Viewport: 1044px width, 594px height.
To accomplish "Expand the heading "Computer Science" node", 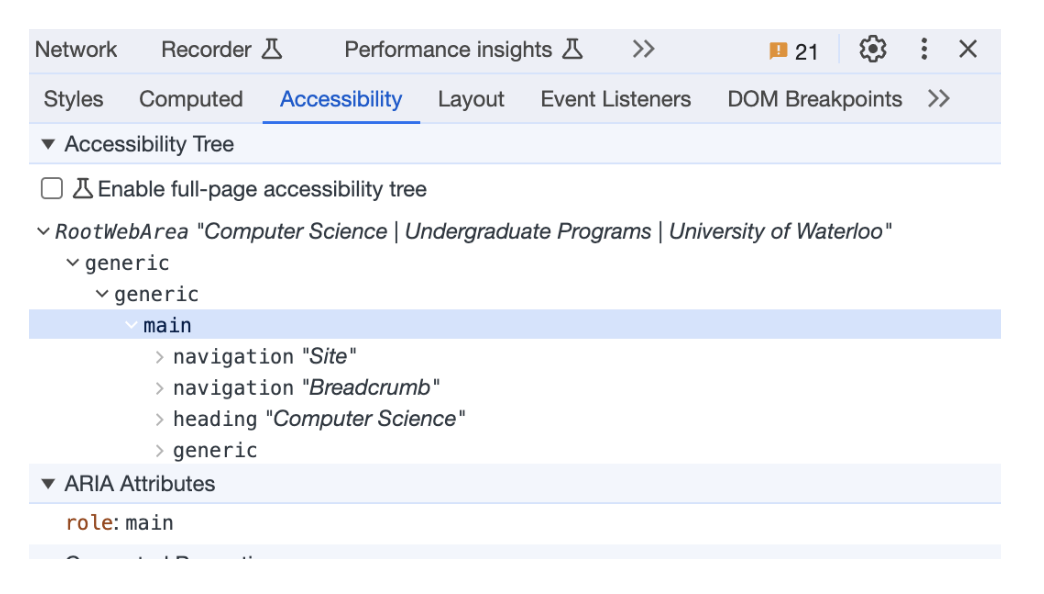I will [x=160, y=419].
